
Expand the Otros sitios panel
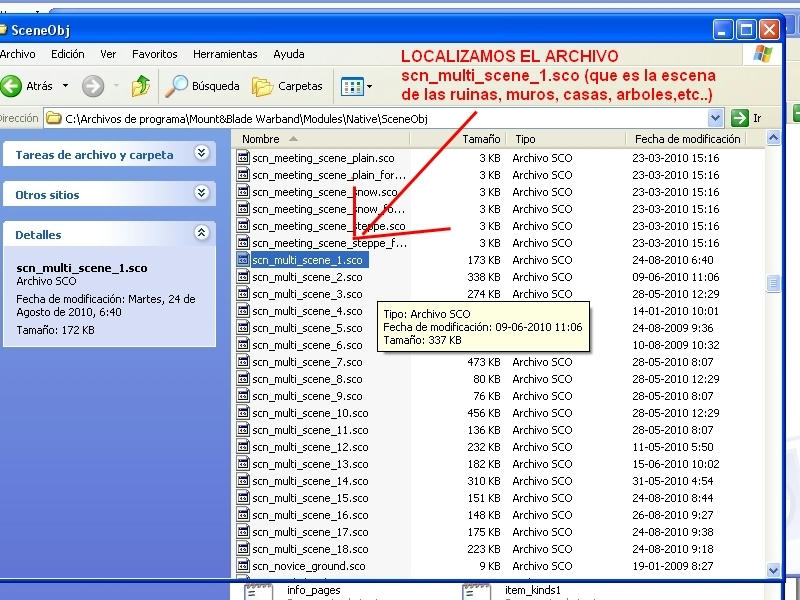201,194
